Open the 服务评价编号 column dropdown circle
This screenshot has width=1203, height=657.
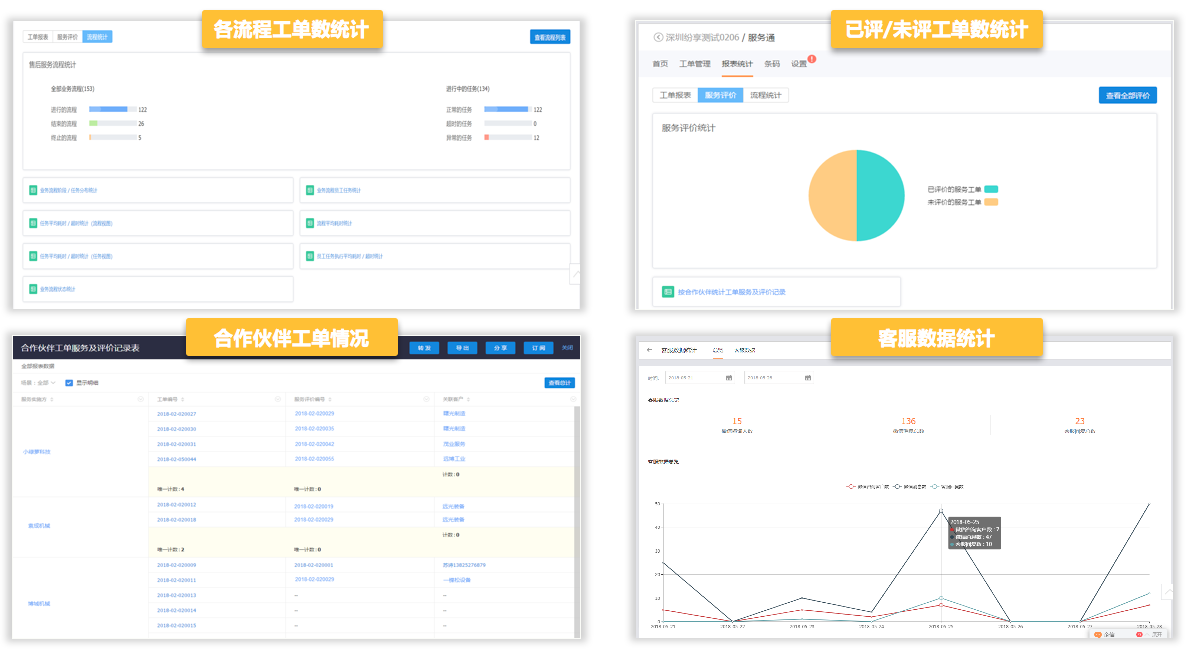pos(427,399)
